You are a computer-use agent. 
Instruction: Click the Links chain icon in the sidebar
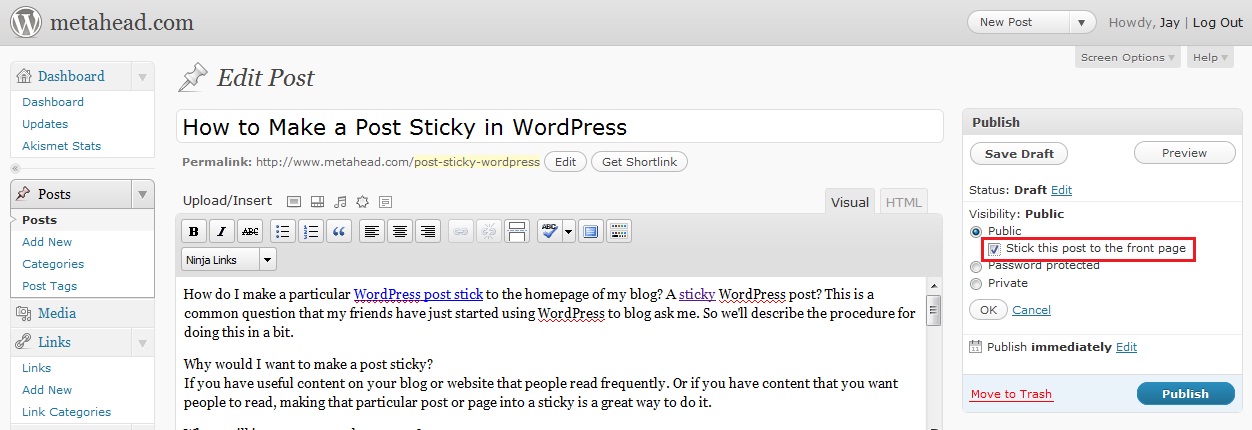pyautogui.click(x=23, y=342)
